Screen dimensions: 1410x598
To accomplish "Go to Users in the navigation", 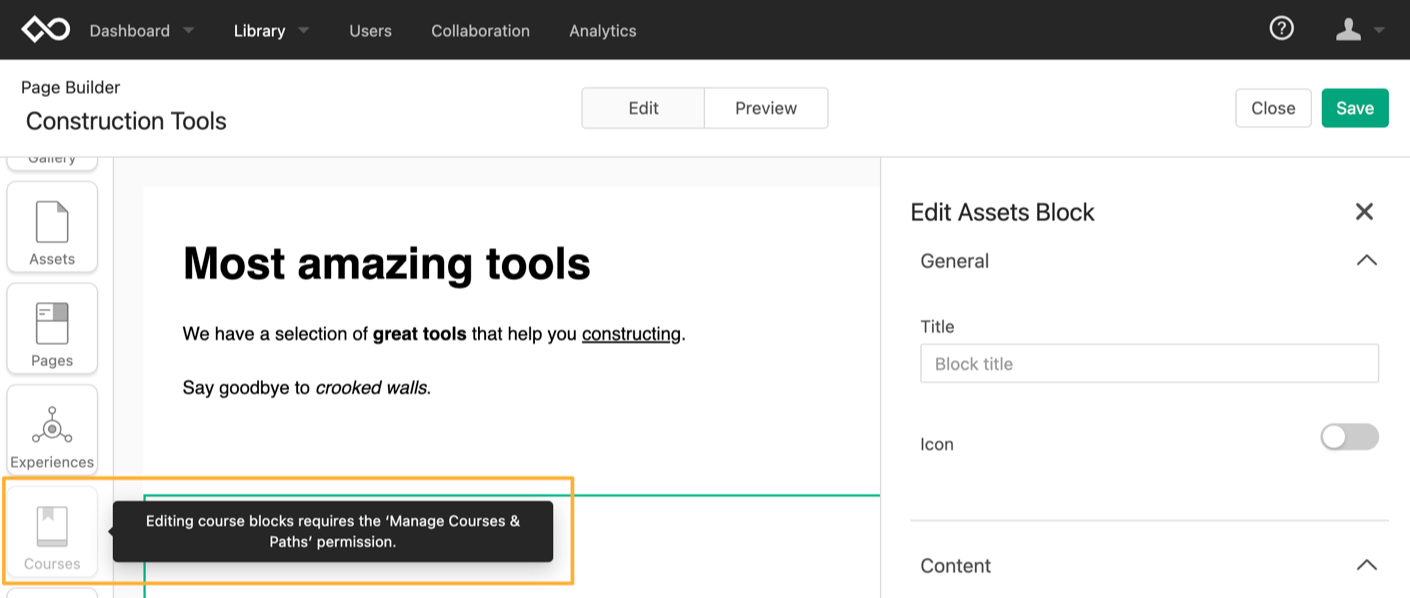I will click(x=370, y=31).
